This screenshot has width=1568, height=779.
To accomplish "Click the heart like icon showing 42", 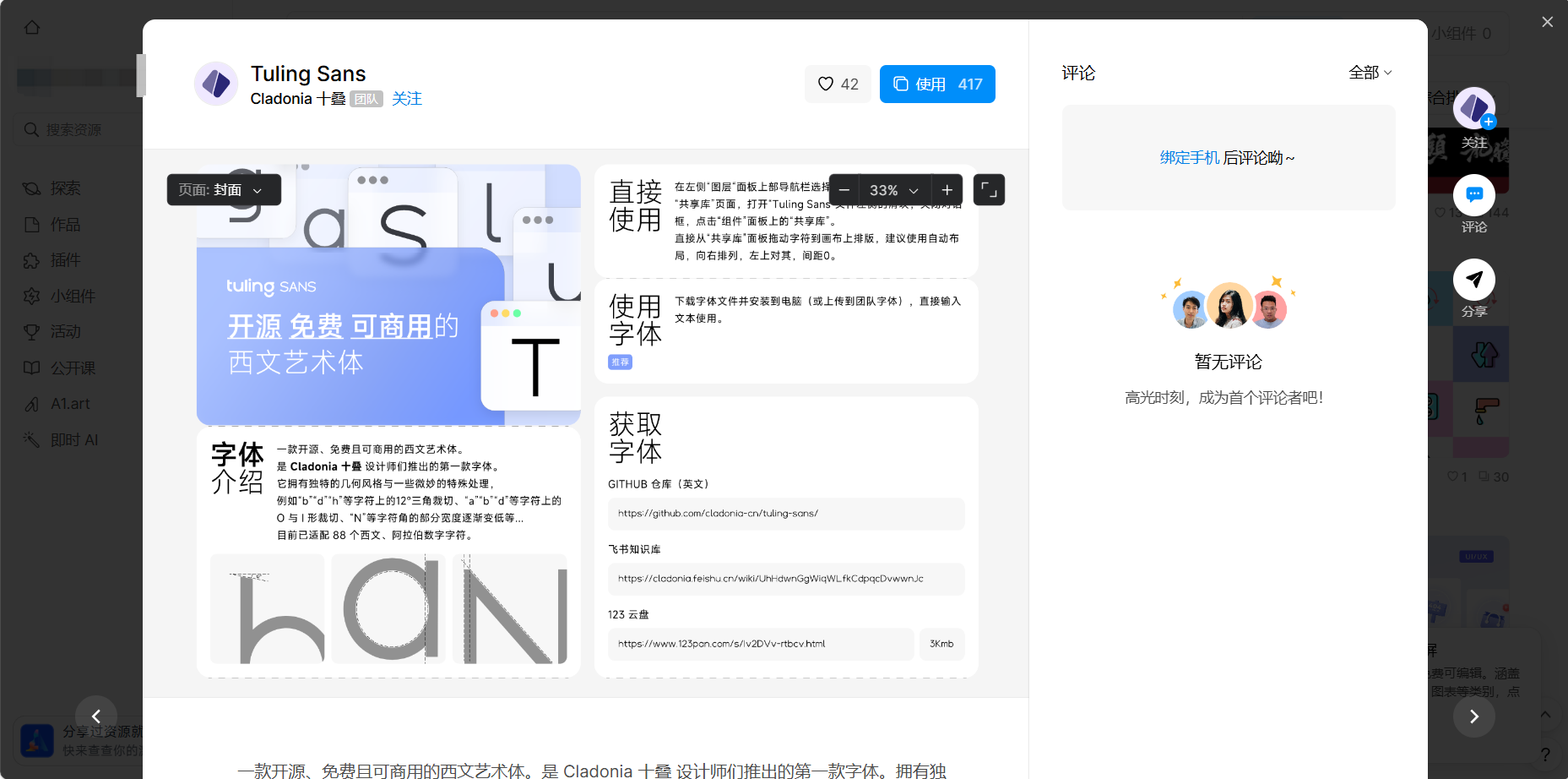I will 837,84.
